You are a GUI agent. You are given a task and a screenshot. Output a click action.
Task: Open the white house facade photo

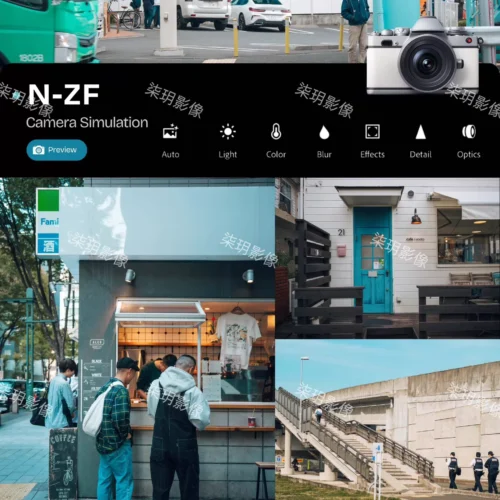tap(388, 258)
